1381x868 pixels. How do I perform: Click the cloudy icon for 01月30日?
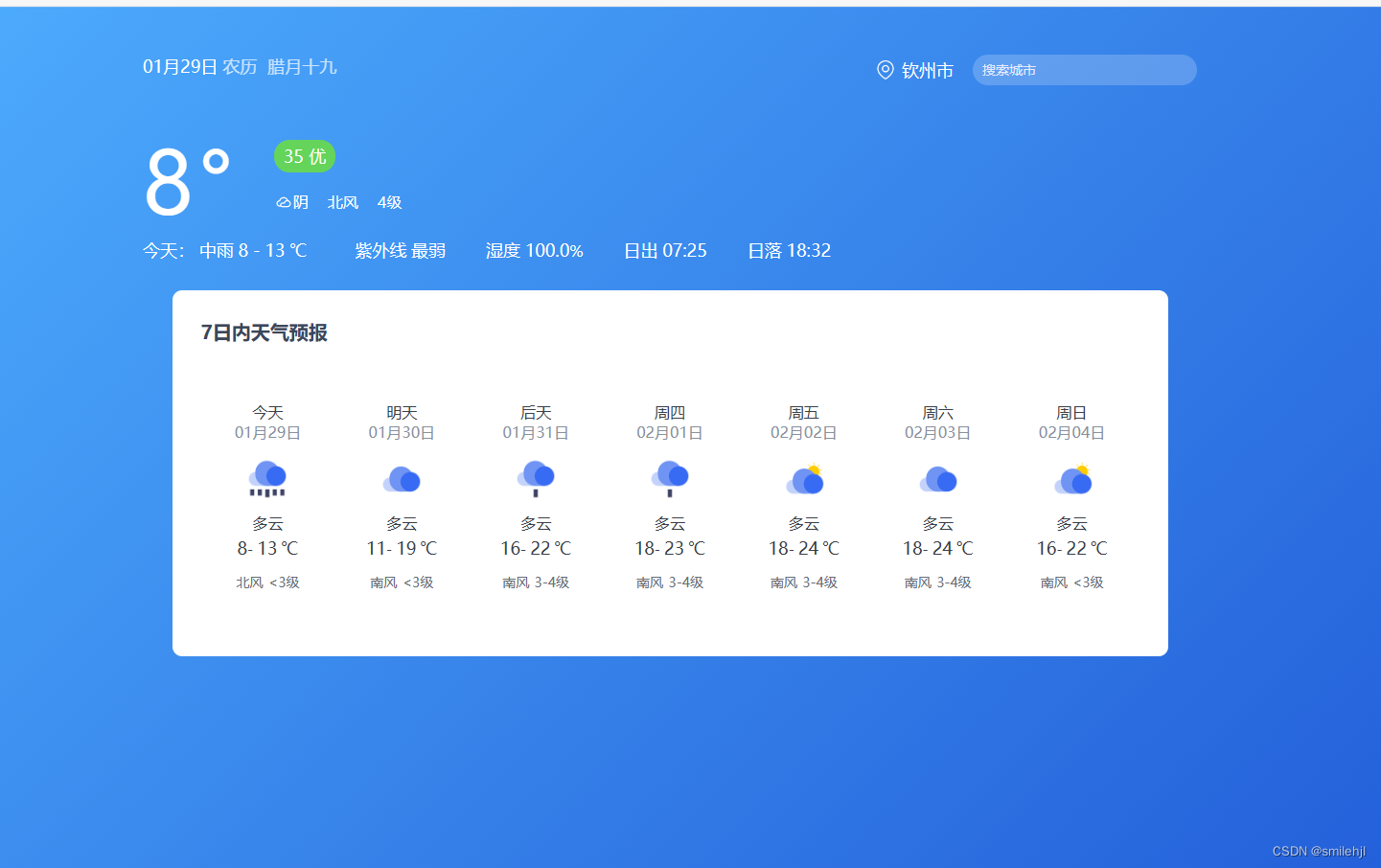402,479
